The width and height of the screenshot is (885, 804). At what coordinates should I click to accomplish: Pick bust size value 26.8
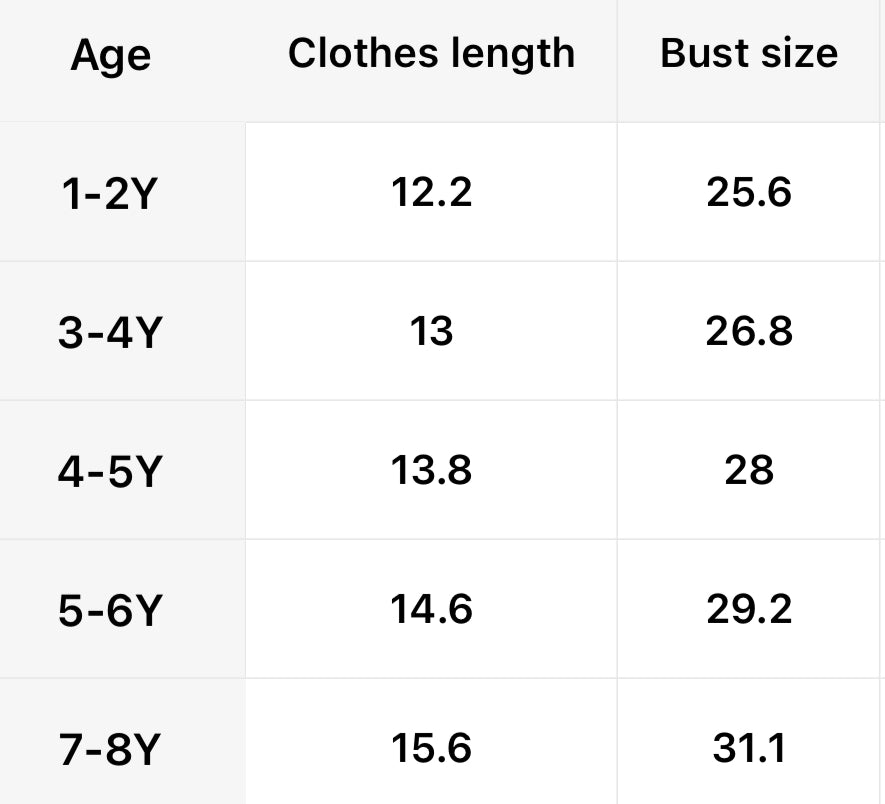pyautogui.click(x=749, y=331)
